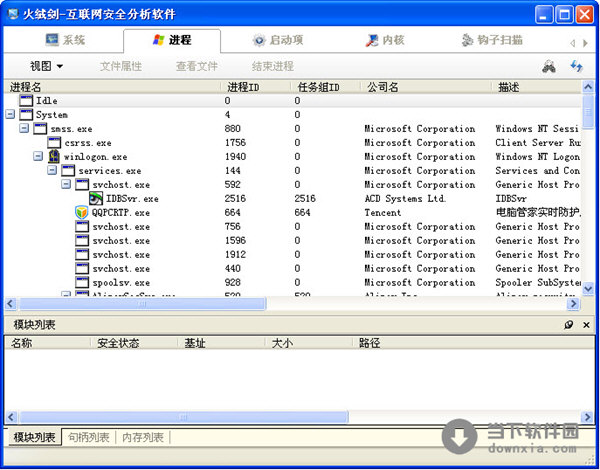Click the Idle process window icon
The width and height of the screenshot is (600, 470).
coord(26,101)
